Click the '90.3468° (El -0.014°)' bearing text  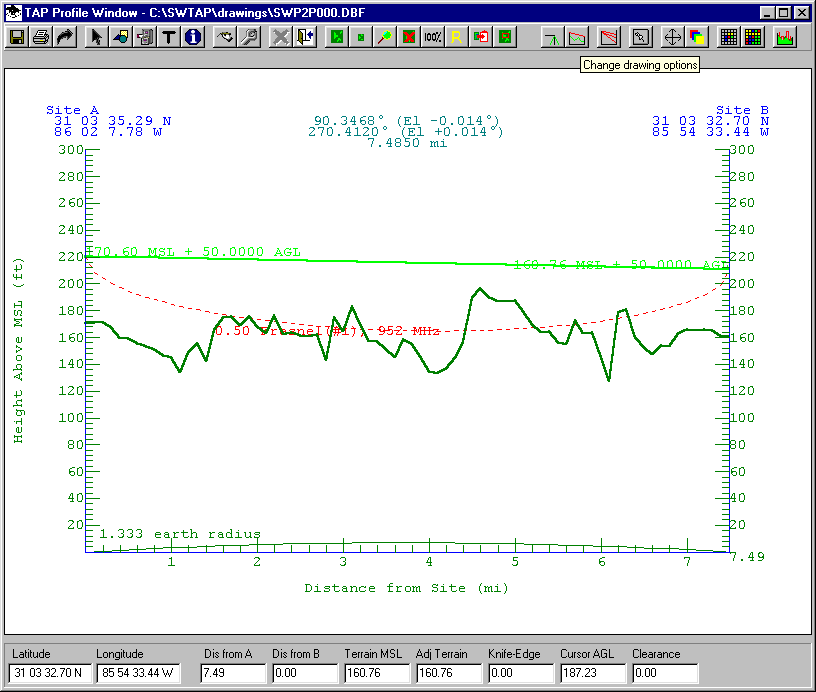point(407,121)
